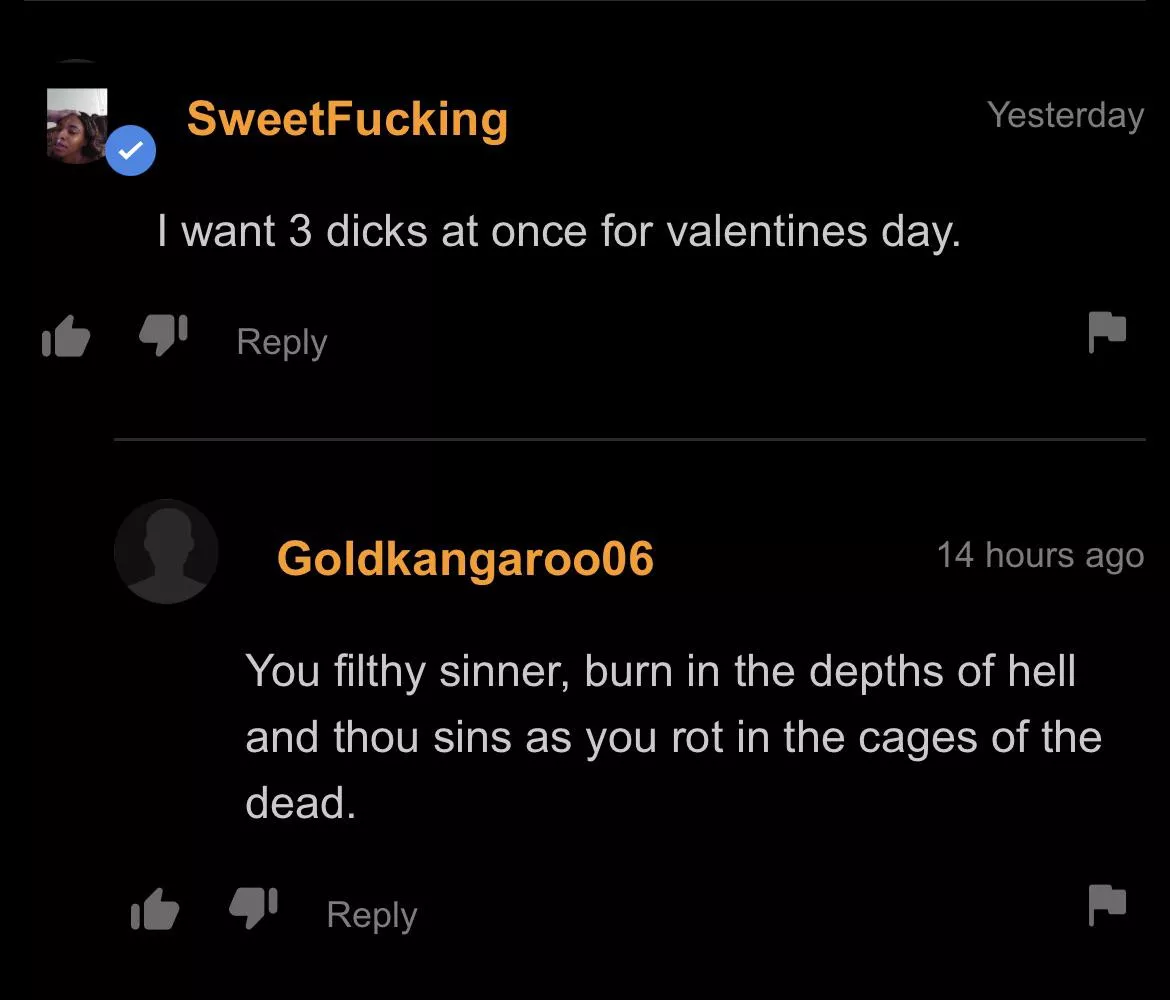The image size is (1170, 1000).
Task: Click the divider line between comments
Action: (630, 439)
